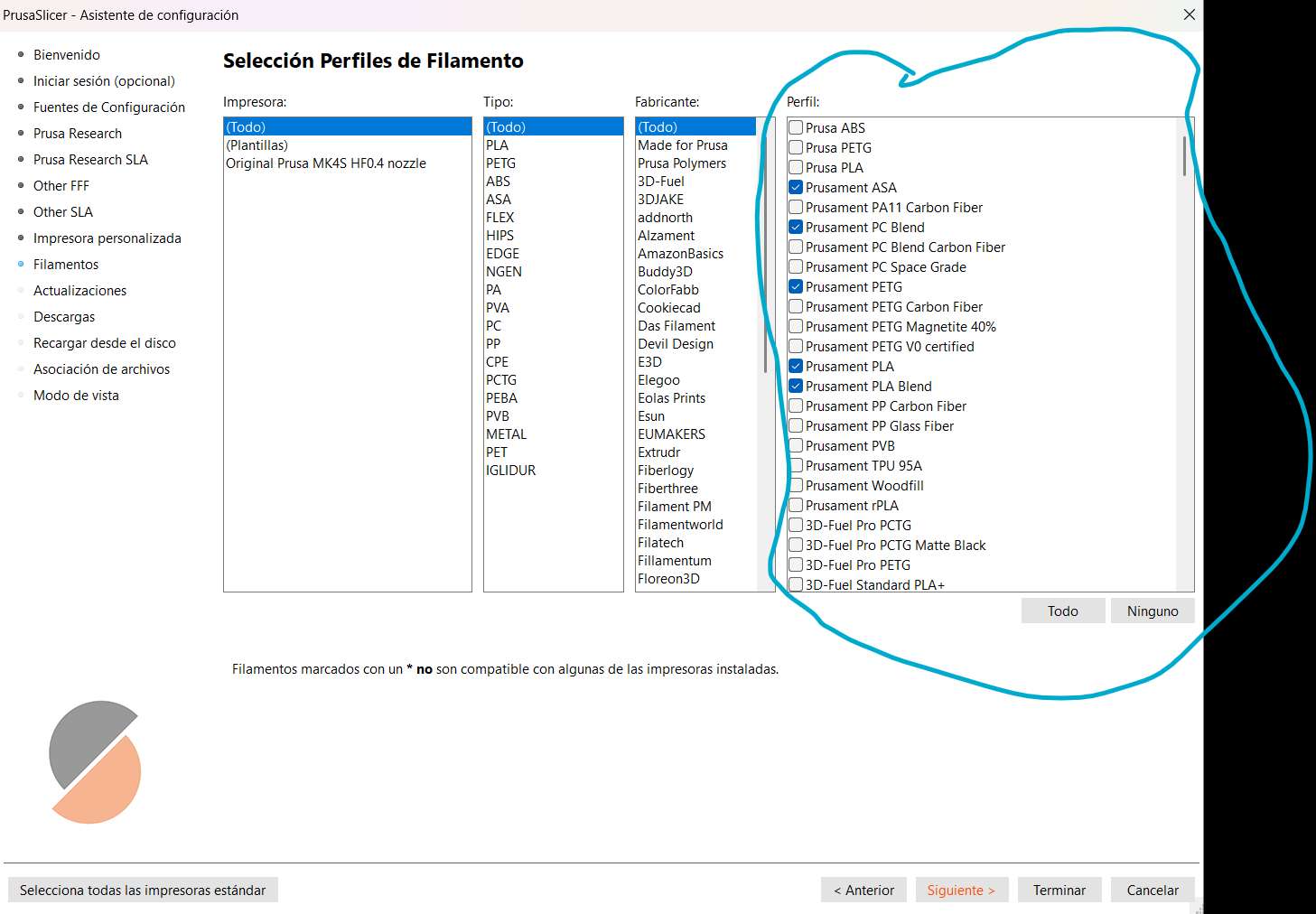
Task: Click Selecciona todas las impresoras estándar
Action: coord(143,890)
